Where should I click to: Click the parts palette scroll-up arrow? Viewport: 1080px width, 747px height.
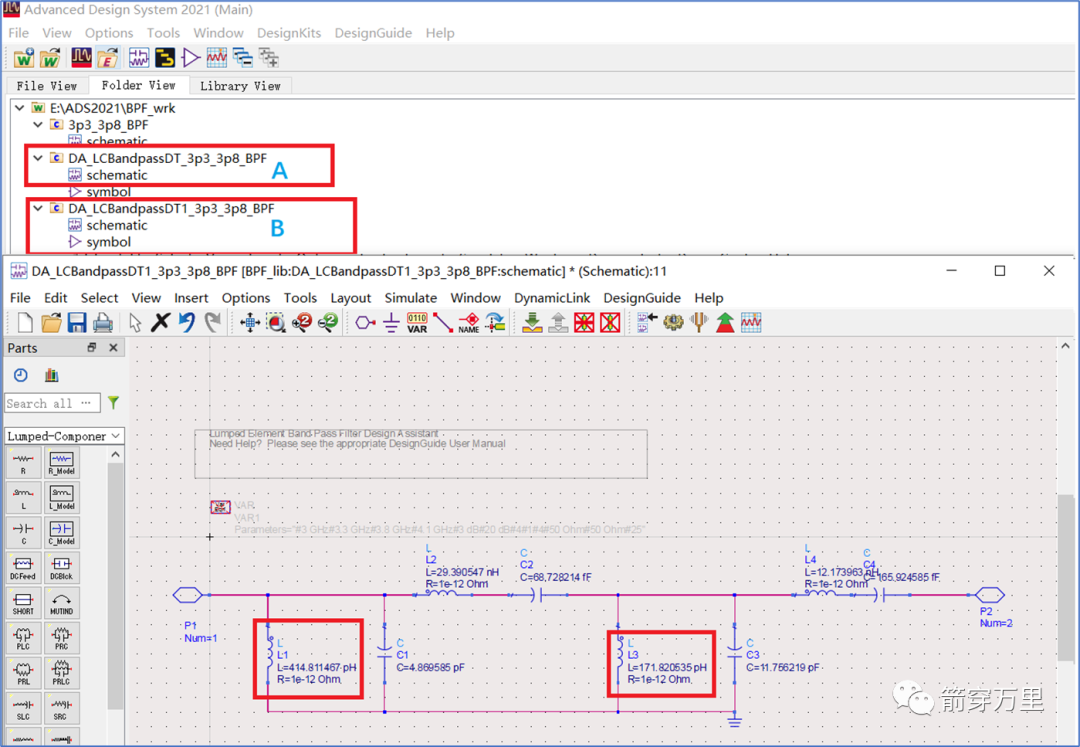[116, 454]
